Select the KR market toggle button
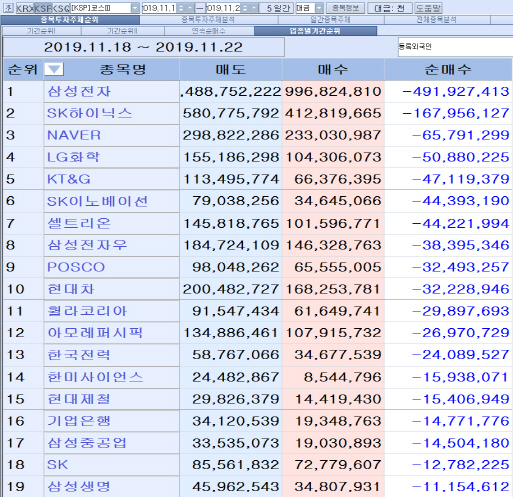 (25, 8)
